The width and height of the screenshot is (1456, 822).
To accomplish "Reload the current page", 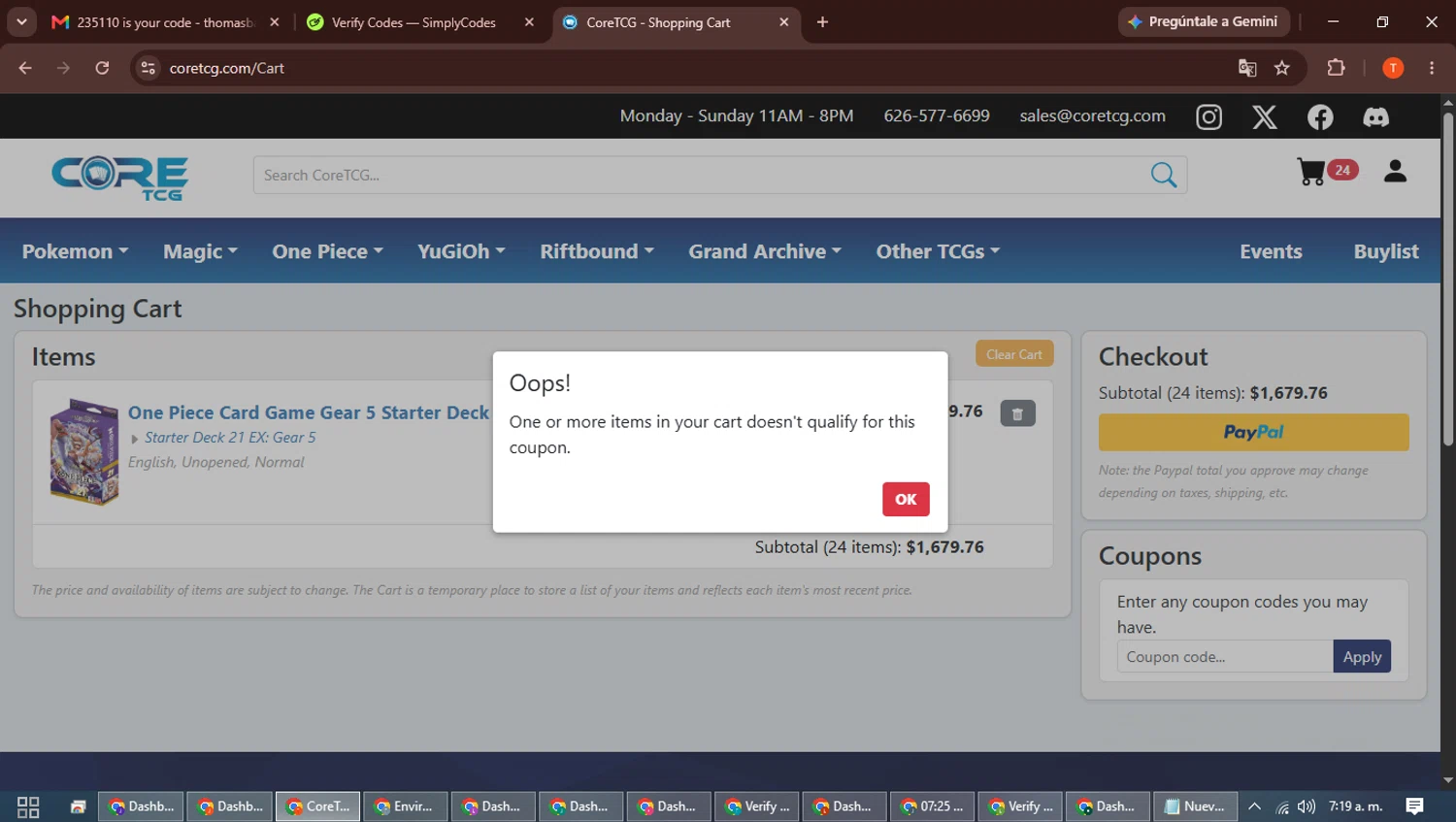I will 102,68.
